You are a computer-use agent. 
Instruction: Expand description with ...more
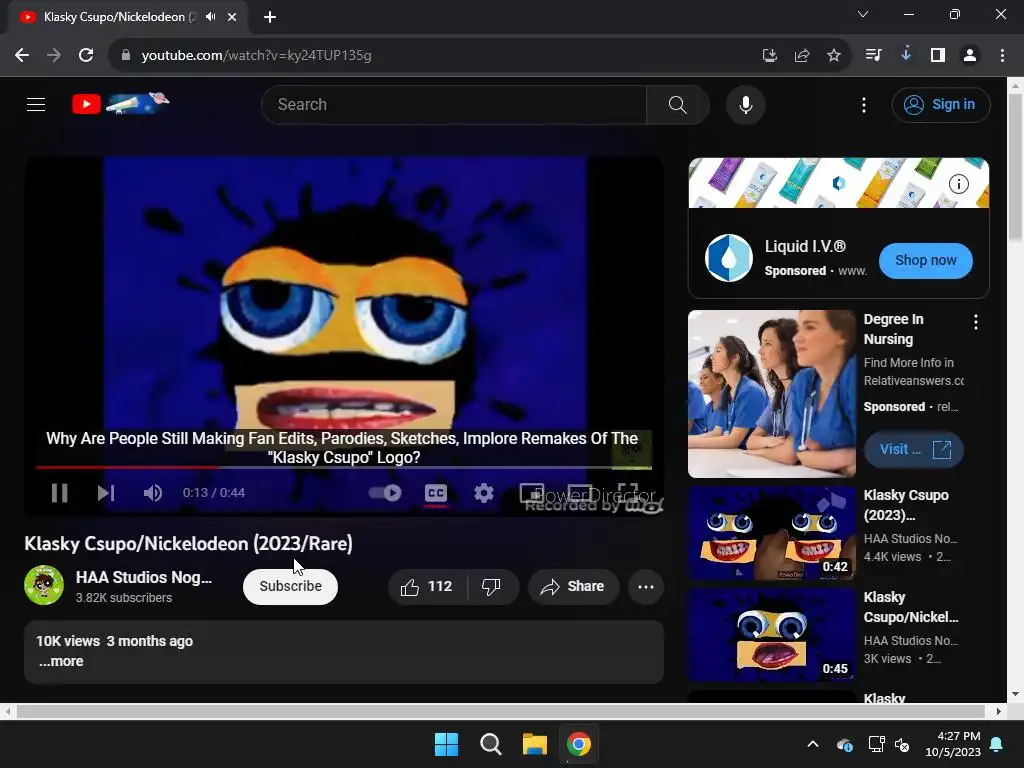pos(61,662)
